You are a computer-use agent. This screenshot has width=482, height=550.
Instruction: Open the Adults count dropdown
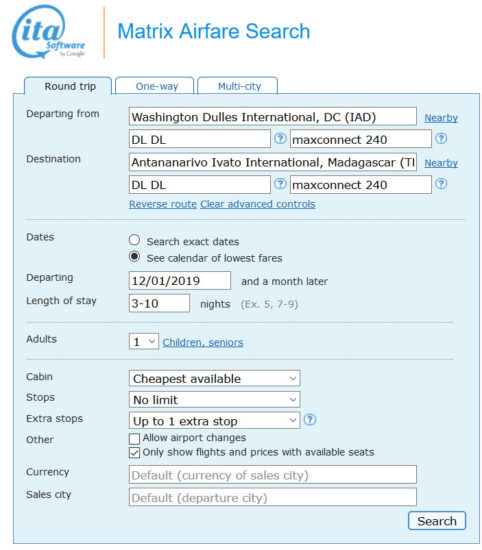[144, 341]
